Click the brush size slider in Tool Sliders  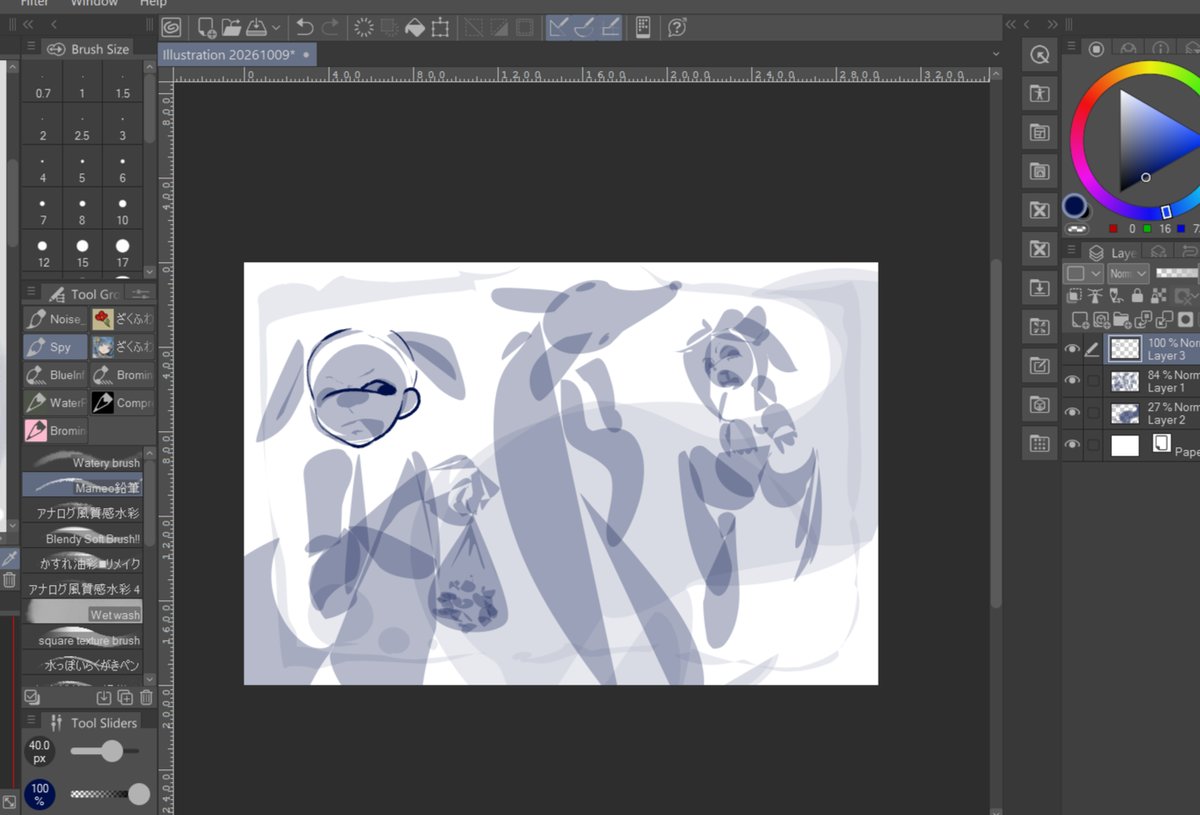[x=104, y=751]
